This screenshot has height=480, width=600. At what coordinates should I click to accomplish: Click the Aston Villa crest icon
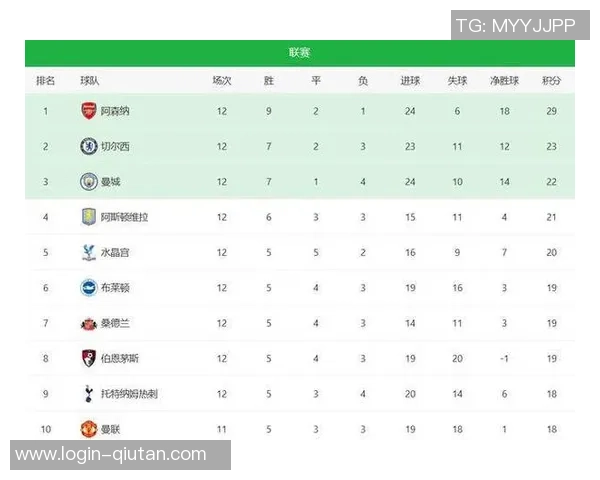pos(88,217)
